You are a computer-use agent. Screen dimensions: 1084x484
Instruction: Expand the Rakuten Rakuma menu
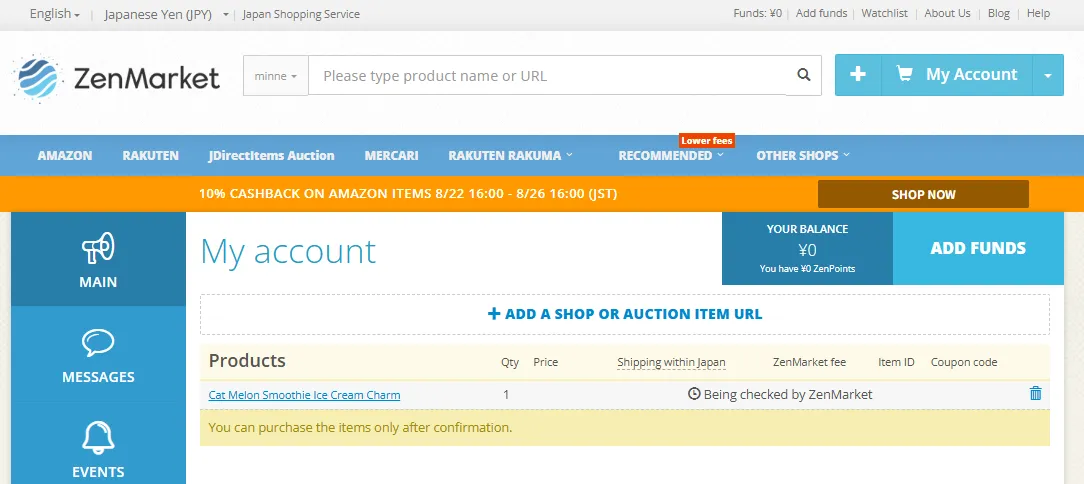511,156
